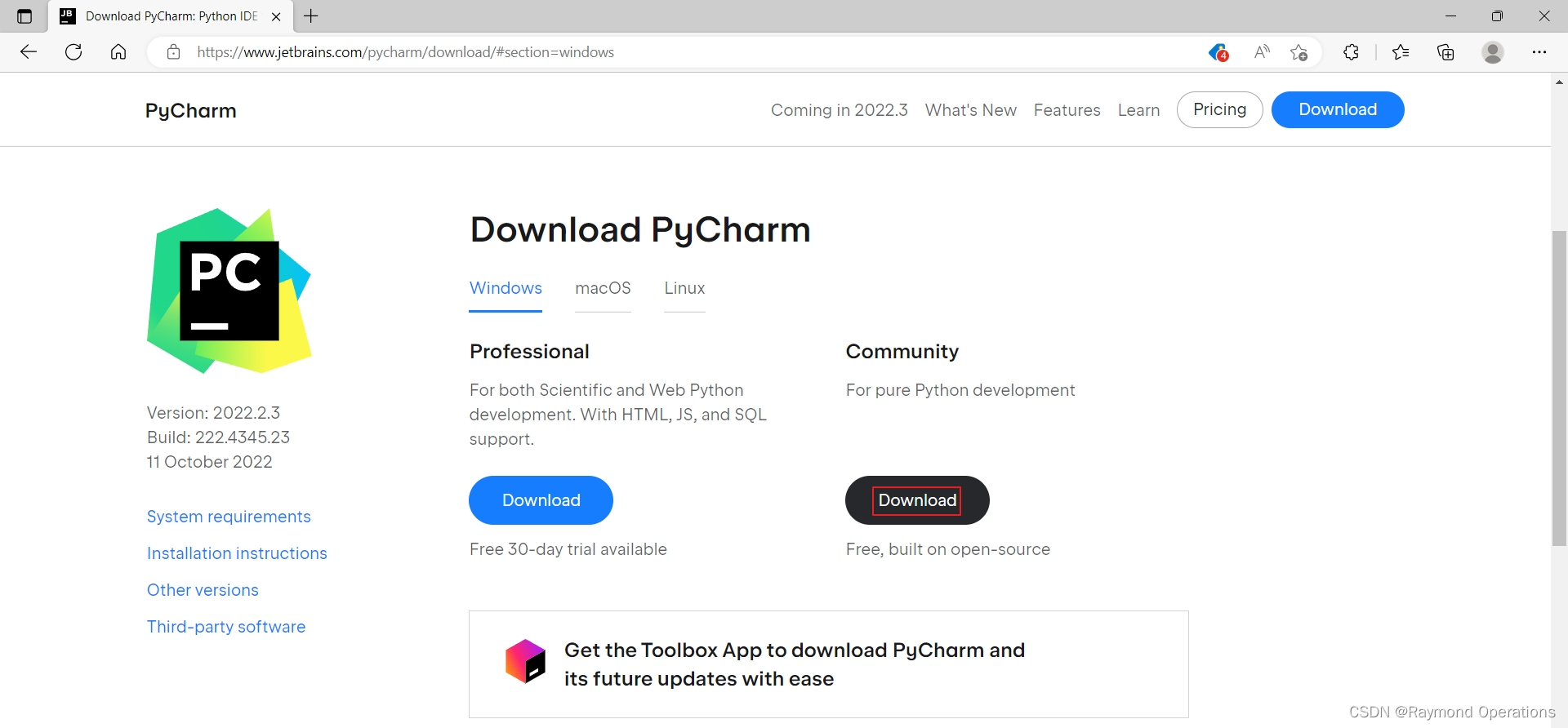The height and width of the screenshot is (728, 1568).
Task: Click the Version: 2022.2.3 text
Action: coord(213,413)
